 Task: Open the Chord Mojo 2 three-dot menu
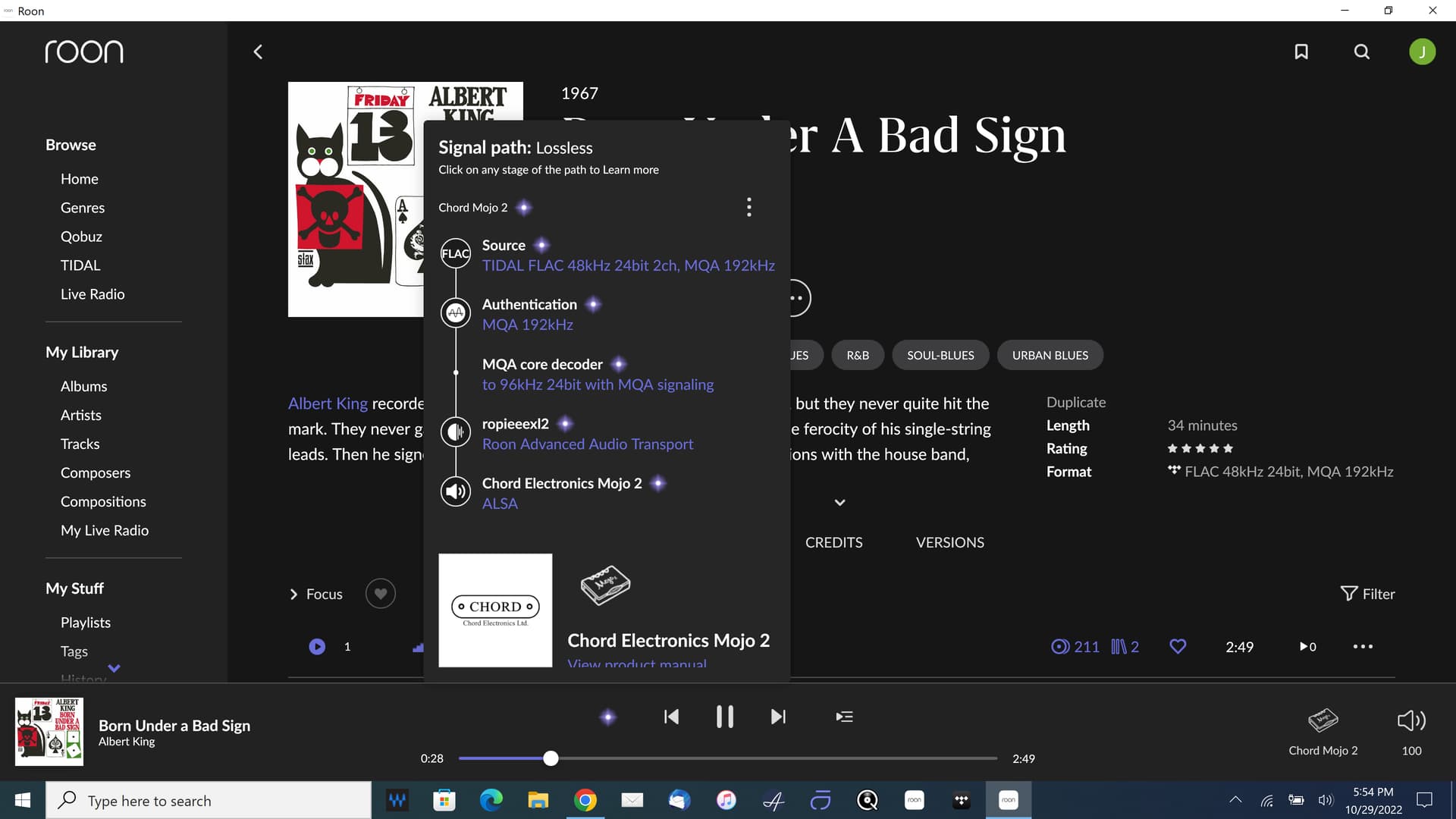coord(749,207)
